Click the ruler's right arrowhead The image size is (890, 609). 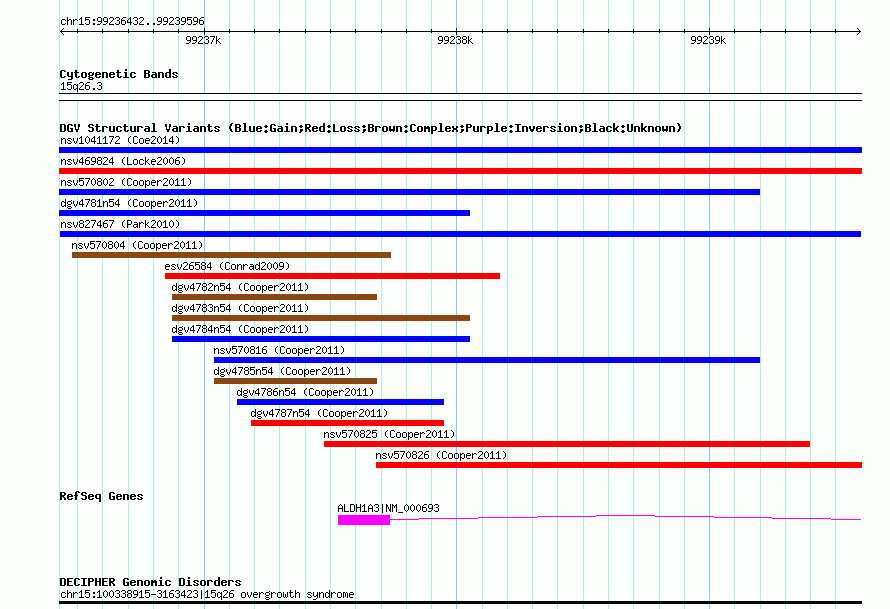(x=858, y=32)
